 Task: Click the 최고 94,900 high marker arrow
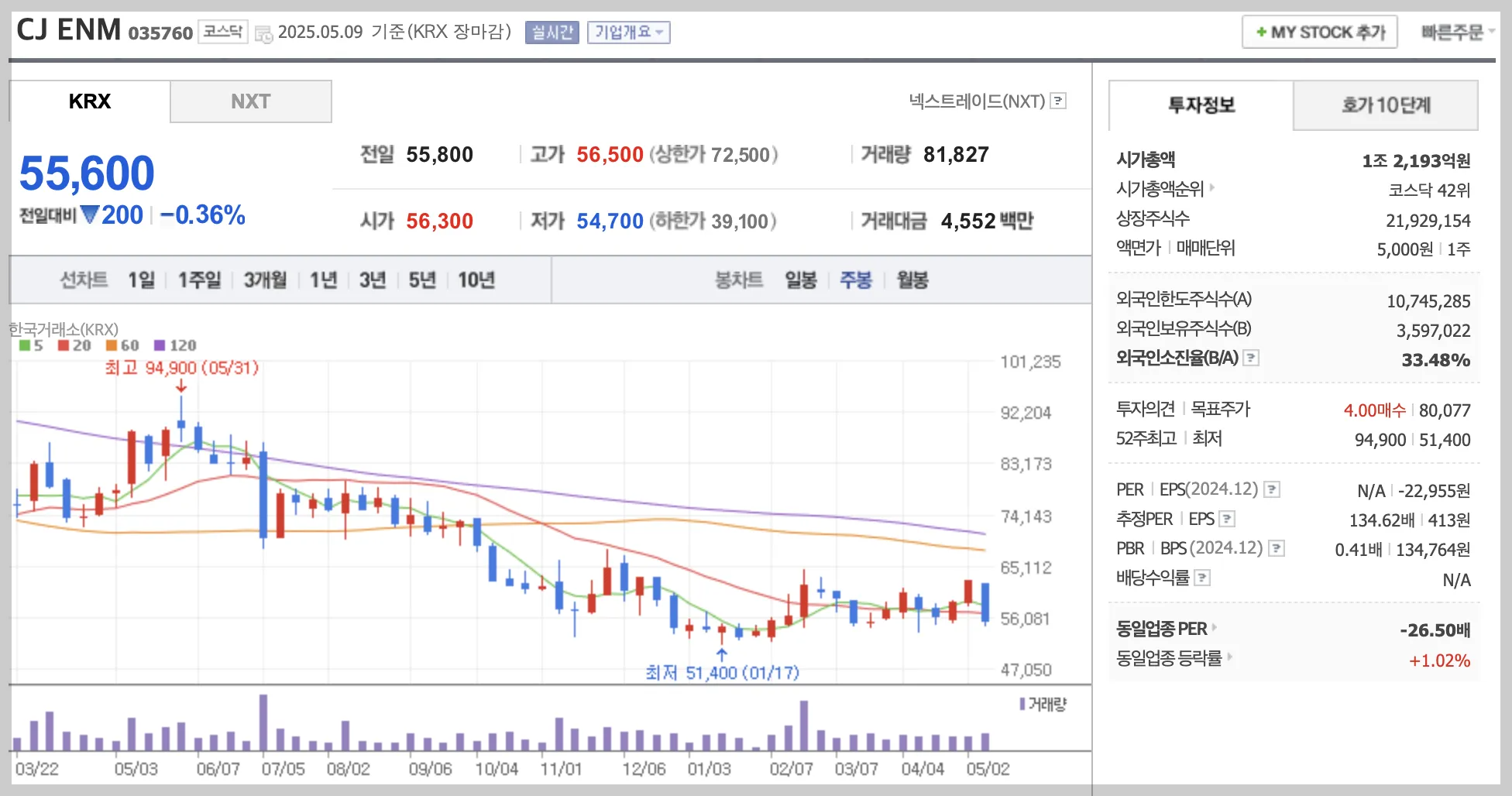pyautogui.click(x=181, y=386)
